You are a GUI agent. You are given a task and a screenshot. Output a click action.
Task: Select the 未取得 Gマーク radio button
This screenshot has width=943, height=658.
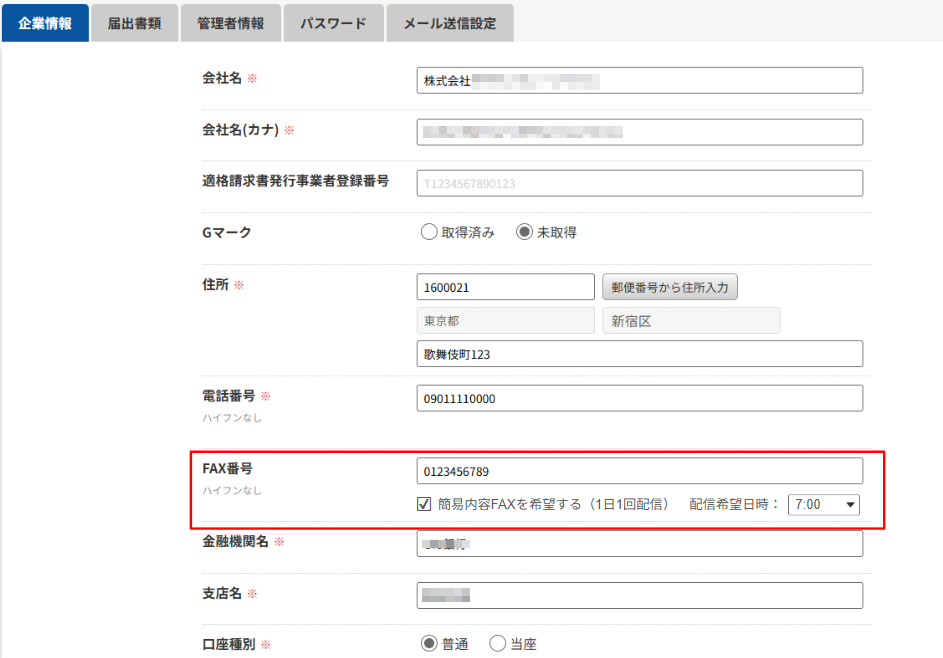[525, 232]
